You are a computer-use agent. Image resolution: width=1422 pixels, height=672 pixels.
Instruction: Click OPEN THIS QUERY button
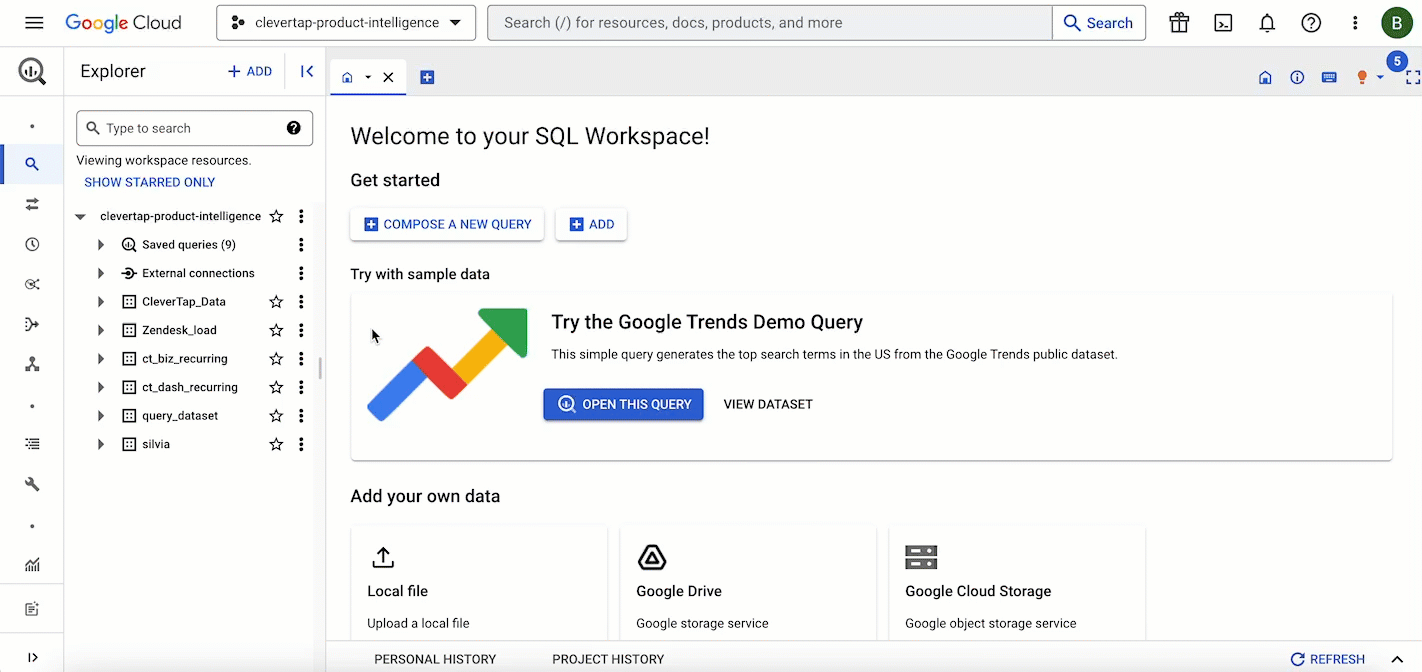623,404
